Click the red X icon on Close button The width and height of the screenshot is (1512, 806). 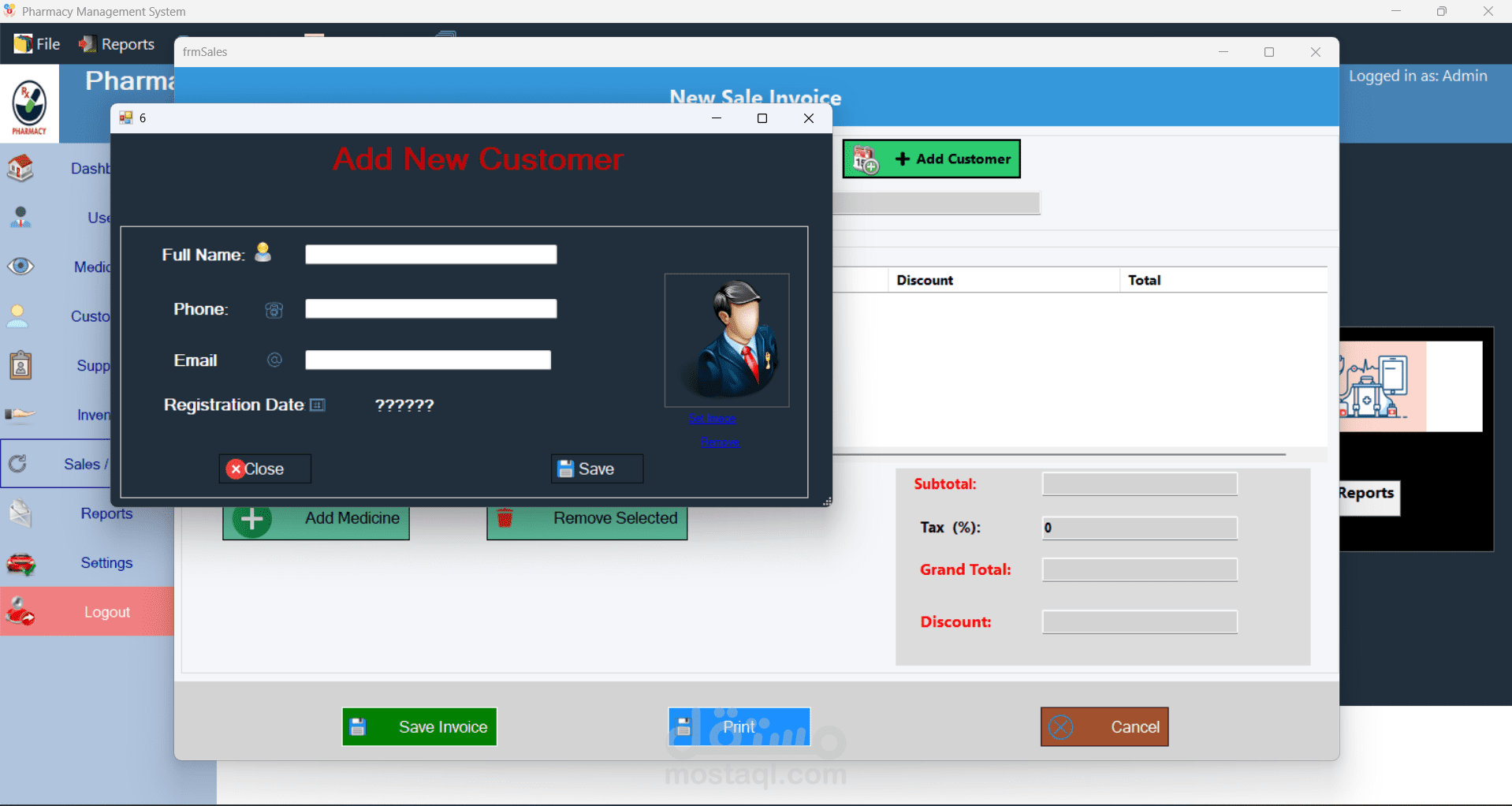235,469
